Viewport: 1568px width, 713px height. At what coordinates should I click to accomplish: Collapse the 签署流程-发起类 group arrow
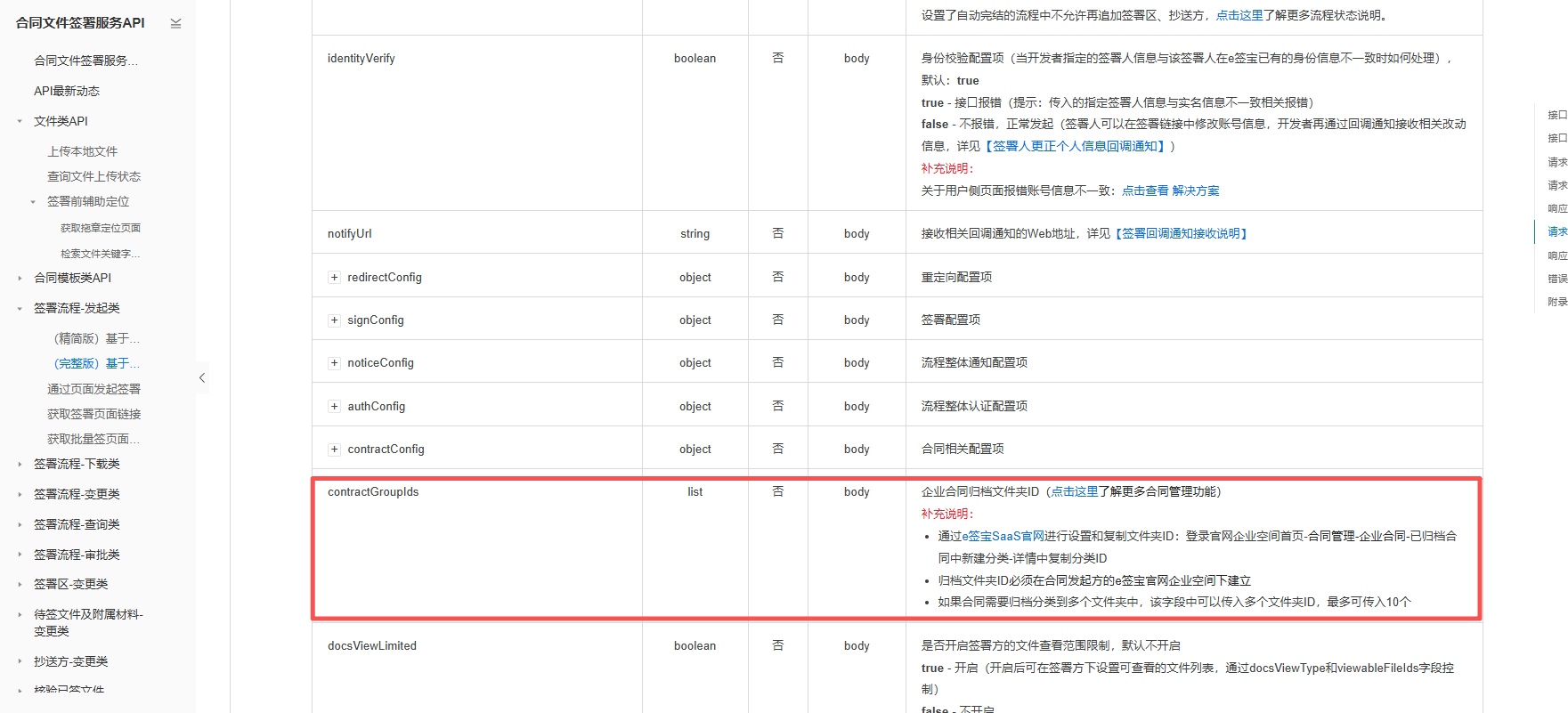20,309
